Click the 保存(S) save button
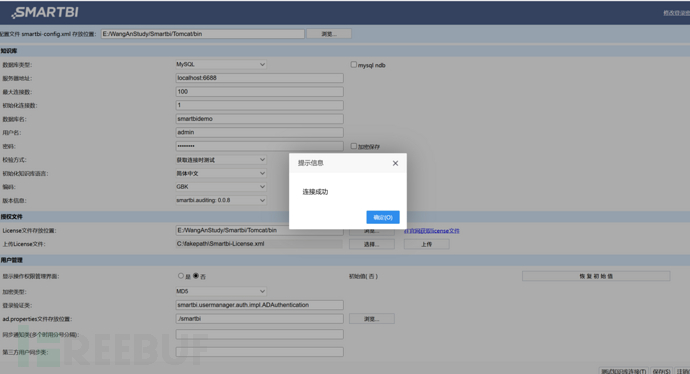The width and height of the screenshot is (690, 374). pos(661,371)
